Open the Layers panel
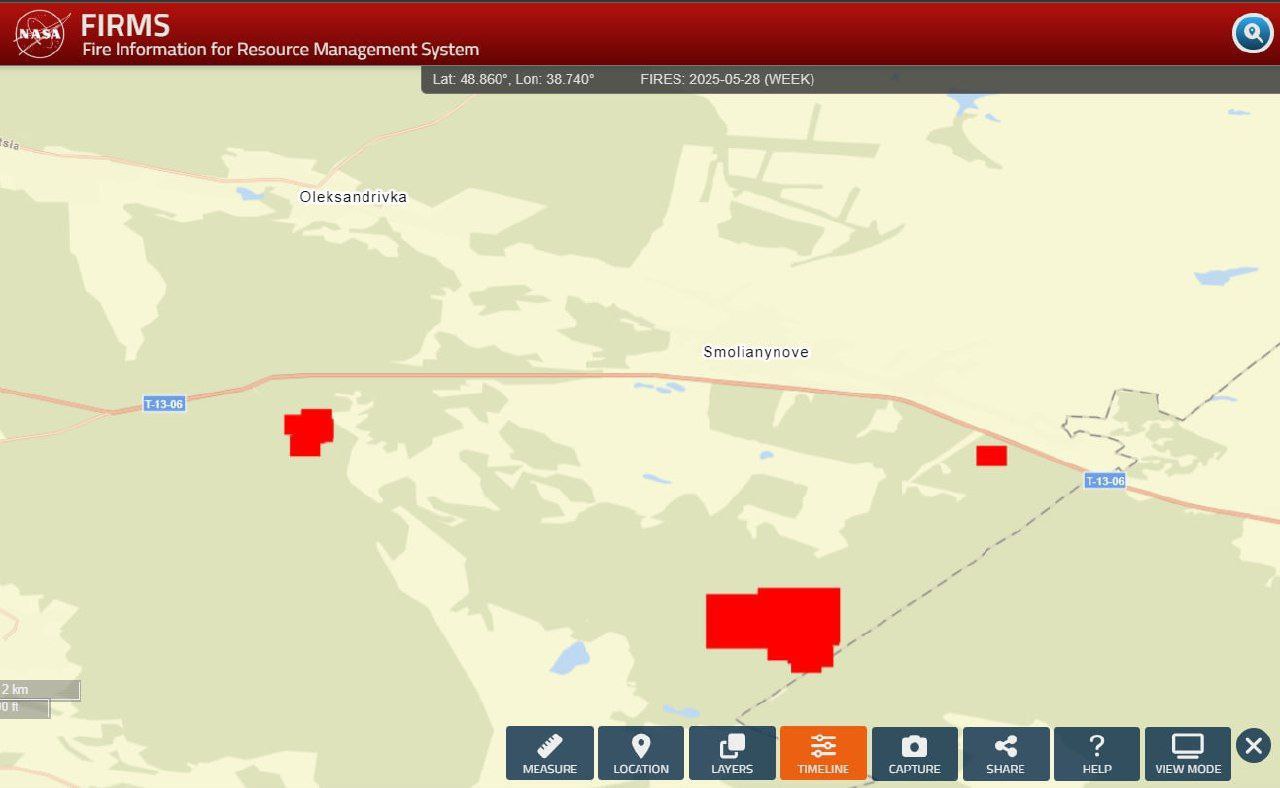 tap(732, 753)
